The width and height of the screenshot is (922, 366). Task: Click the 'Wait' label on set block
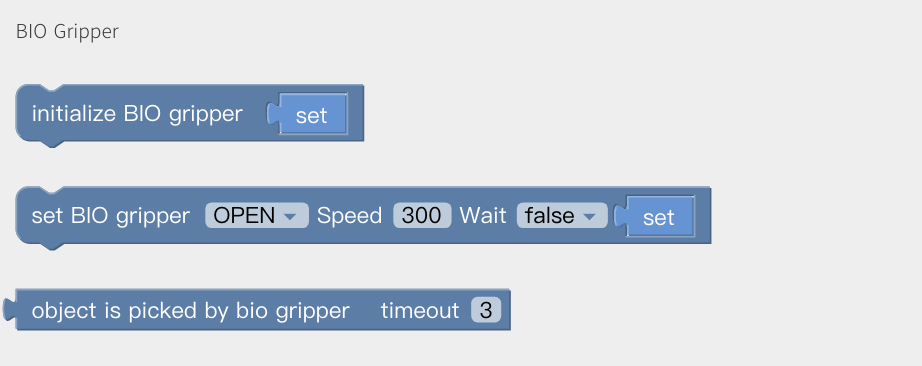(x=483, y=215)
